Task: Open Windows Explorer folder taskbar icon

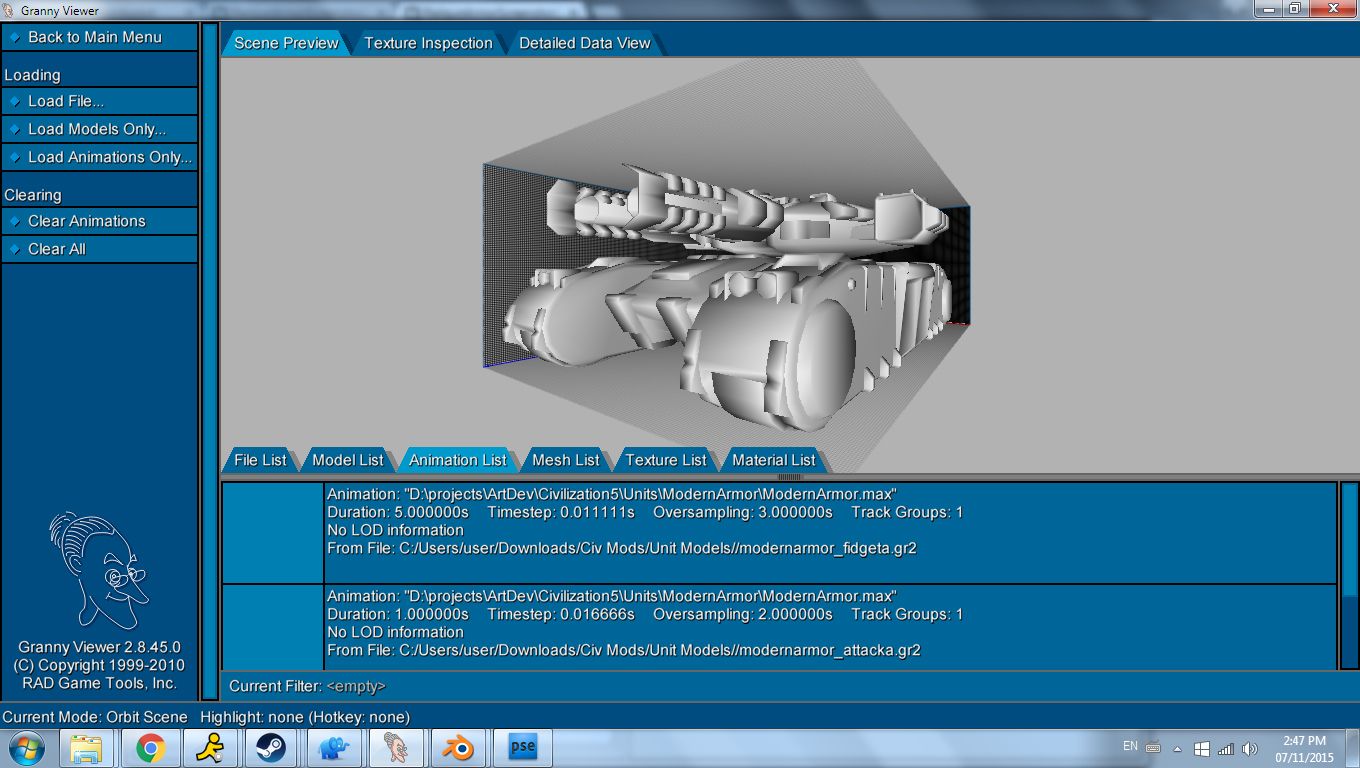Action: pyautogui.click(x=88, y=748)
